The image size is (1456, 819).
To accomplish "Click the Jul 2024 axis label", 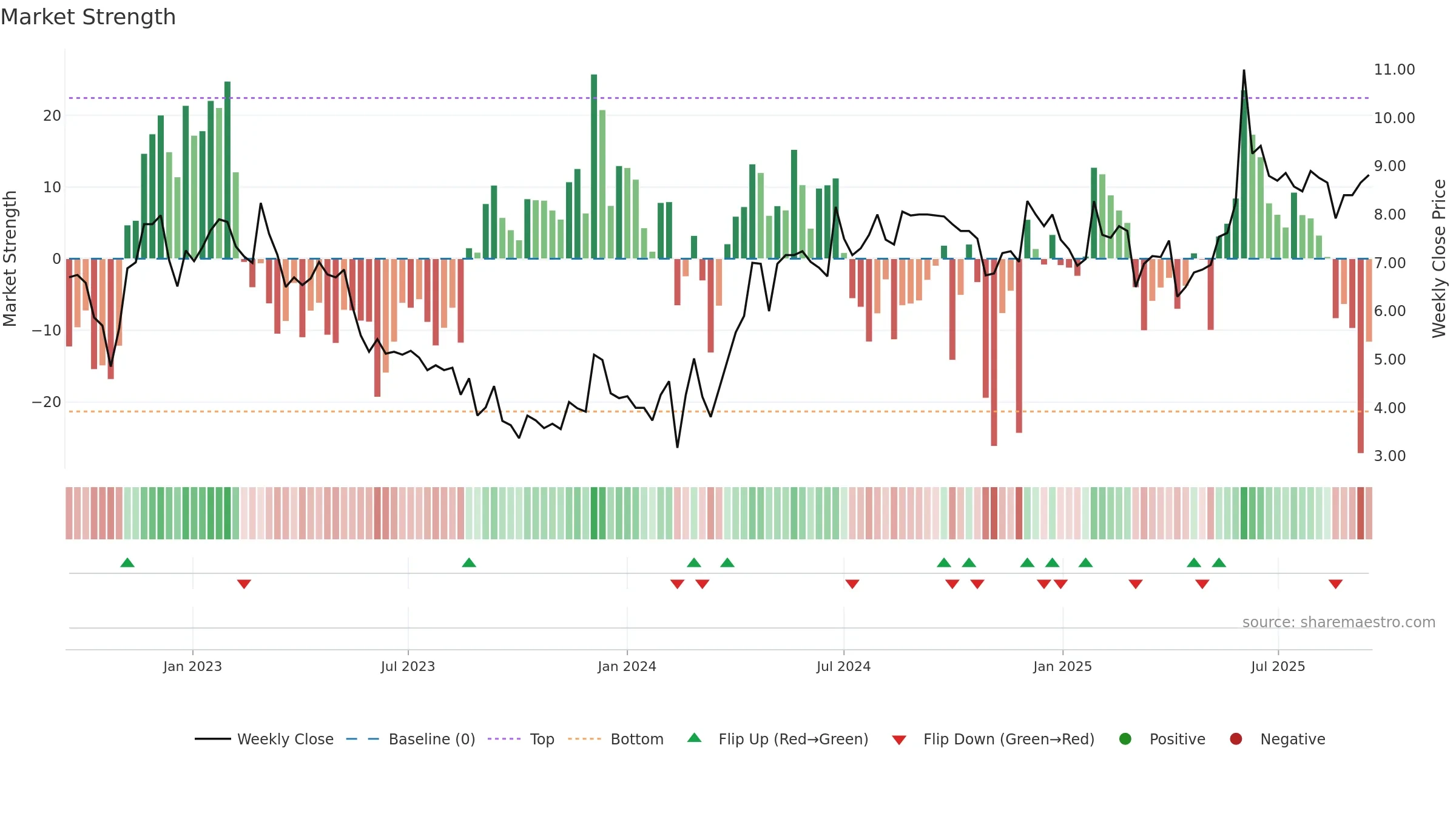I will [x=843, y=666].
